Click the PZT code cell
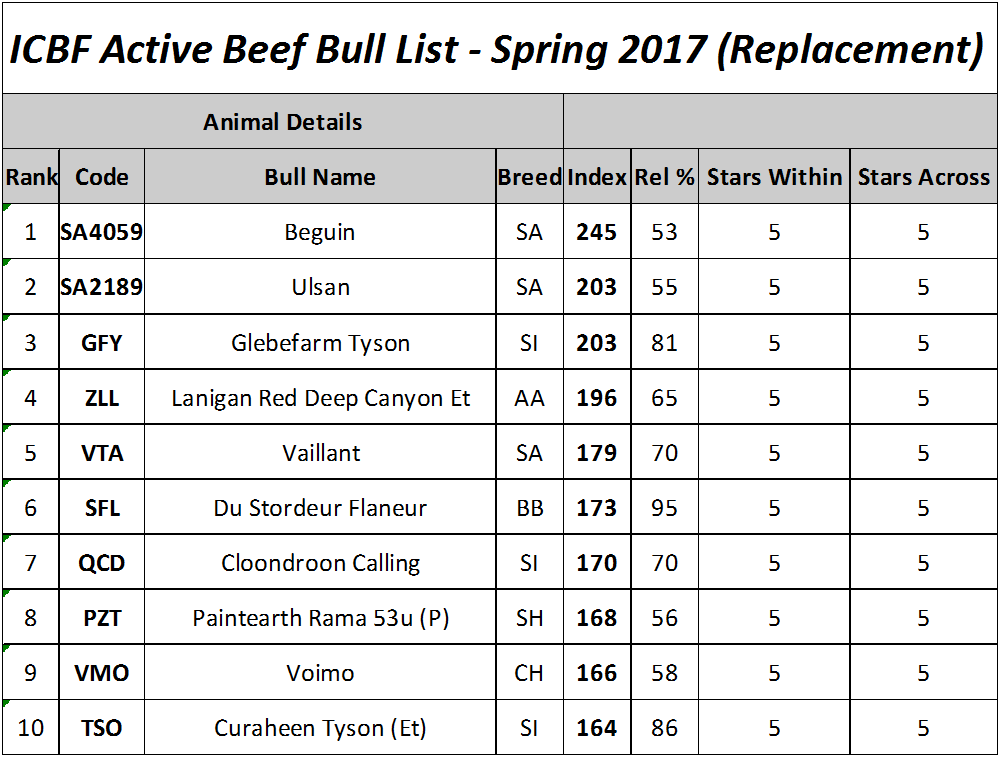Screen dimensions: 1000x758 [101, 618]
